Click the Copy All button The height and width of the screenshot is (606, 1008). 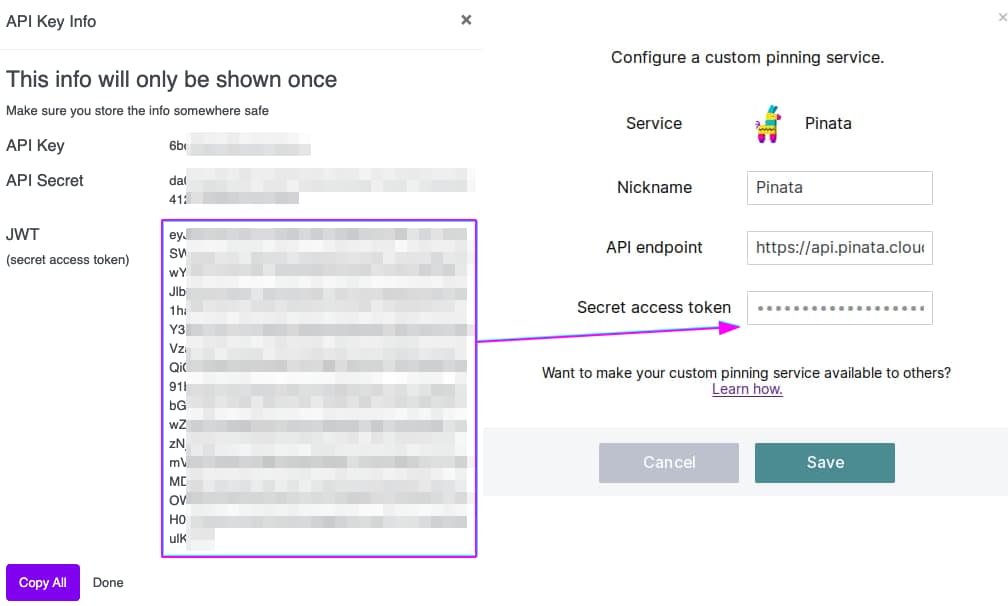coord(42,582)
